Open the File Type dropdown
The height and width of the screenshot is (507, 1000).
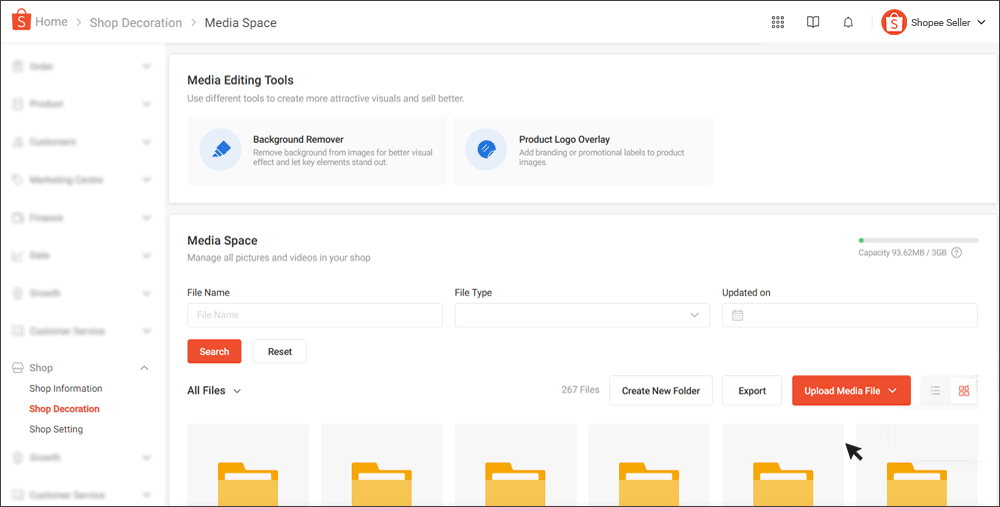coord(582,315)
